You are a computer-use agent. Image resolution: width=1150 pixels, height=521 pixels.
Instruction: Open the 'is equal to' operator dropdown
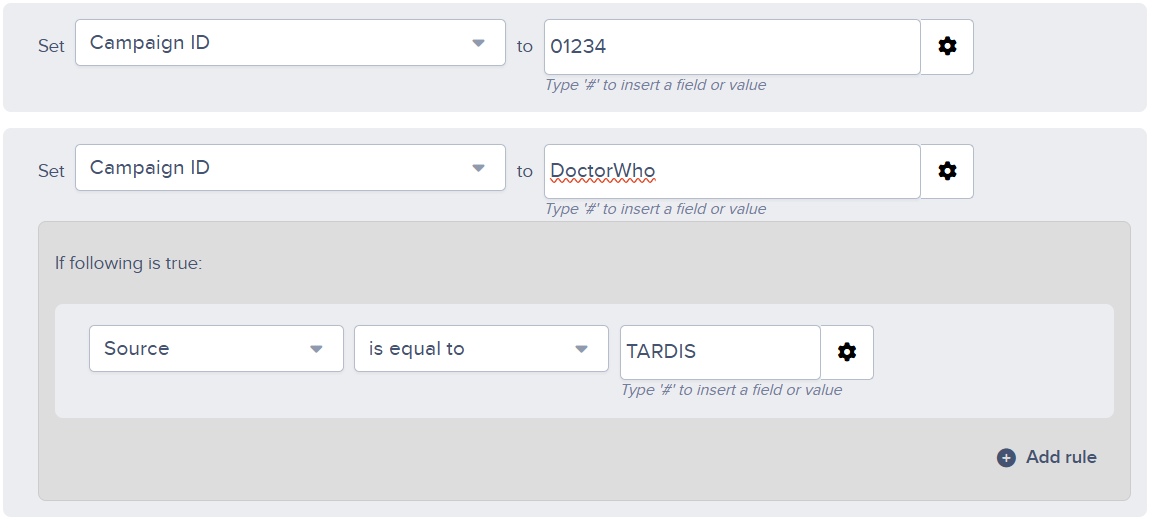click(x=481, y=349)
